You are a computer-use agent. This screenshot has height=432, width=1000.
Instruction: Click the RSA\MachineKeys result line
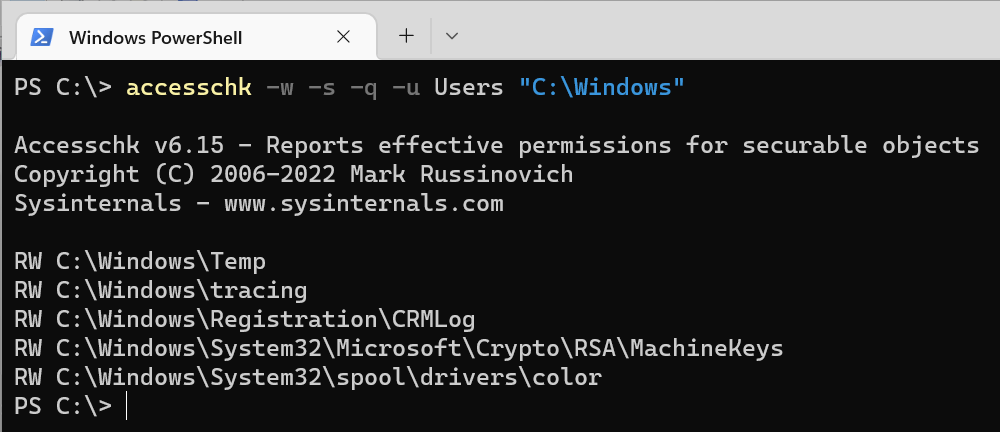398,349
